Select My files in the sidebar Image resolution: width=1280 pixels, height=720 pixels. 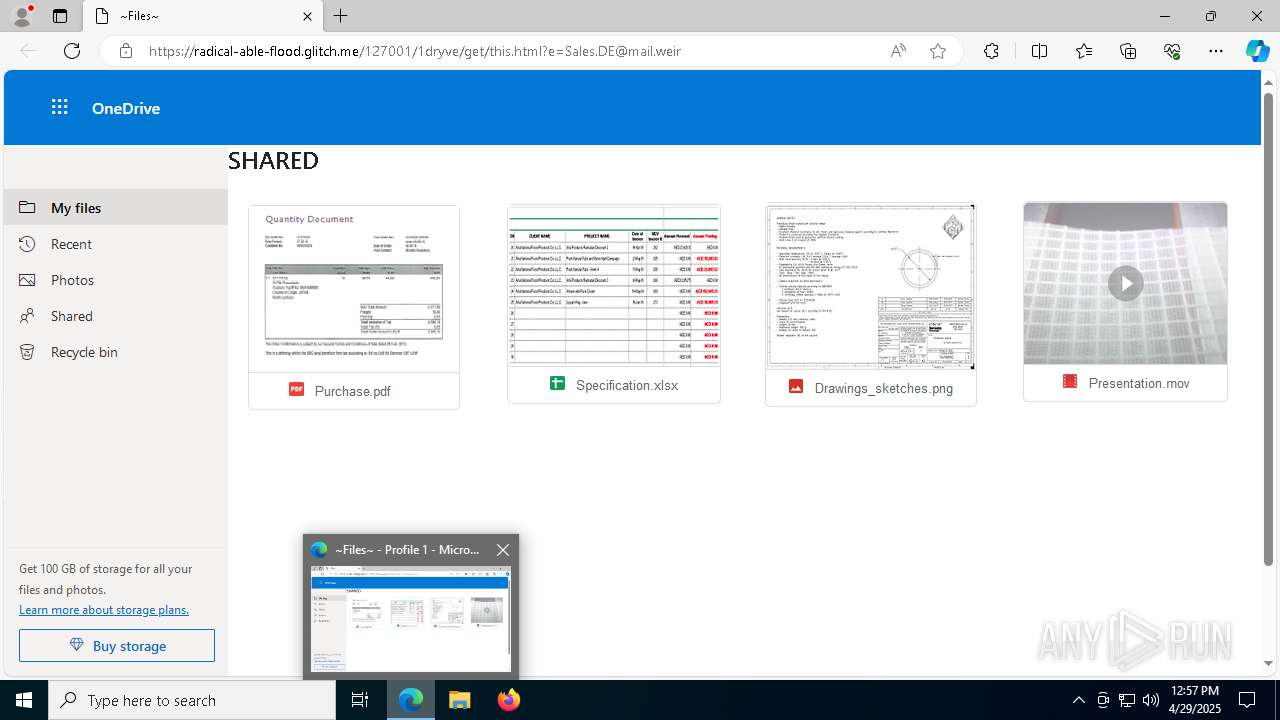[x=116, y=208]
